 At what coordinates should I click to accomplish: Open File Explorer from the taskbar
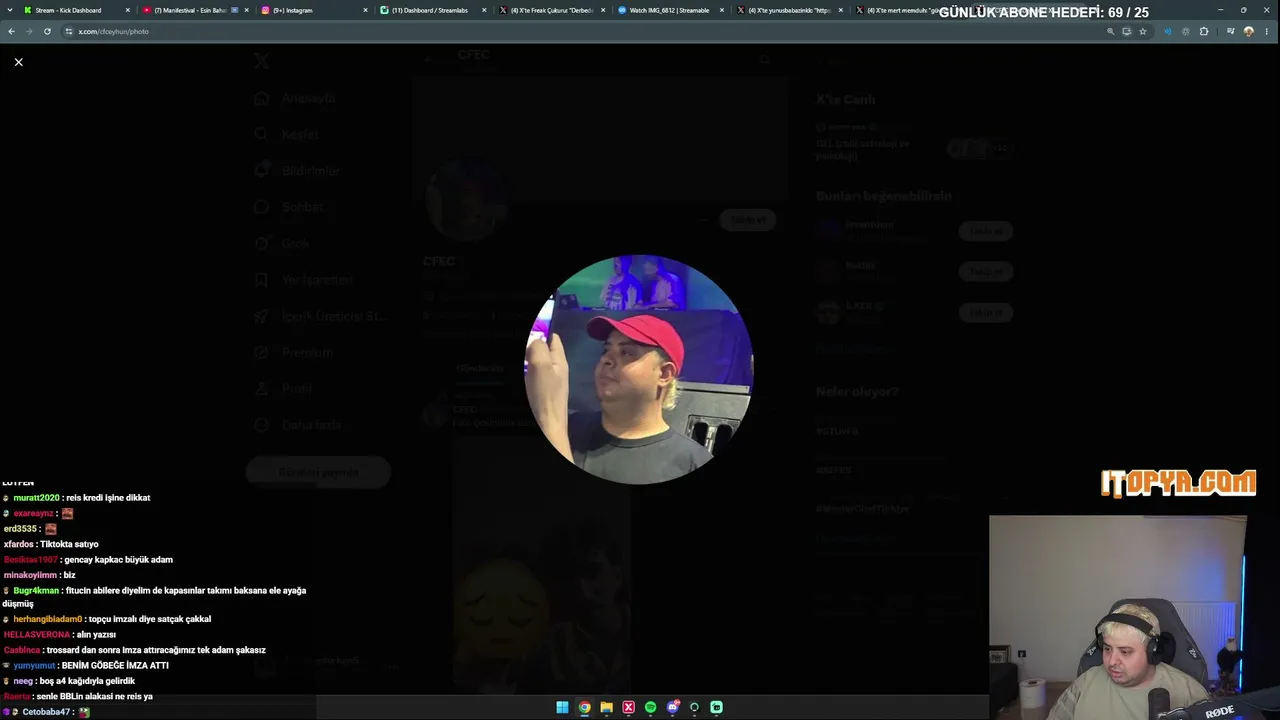coord(606,707)
